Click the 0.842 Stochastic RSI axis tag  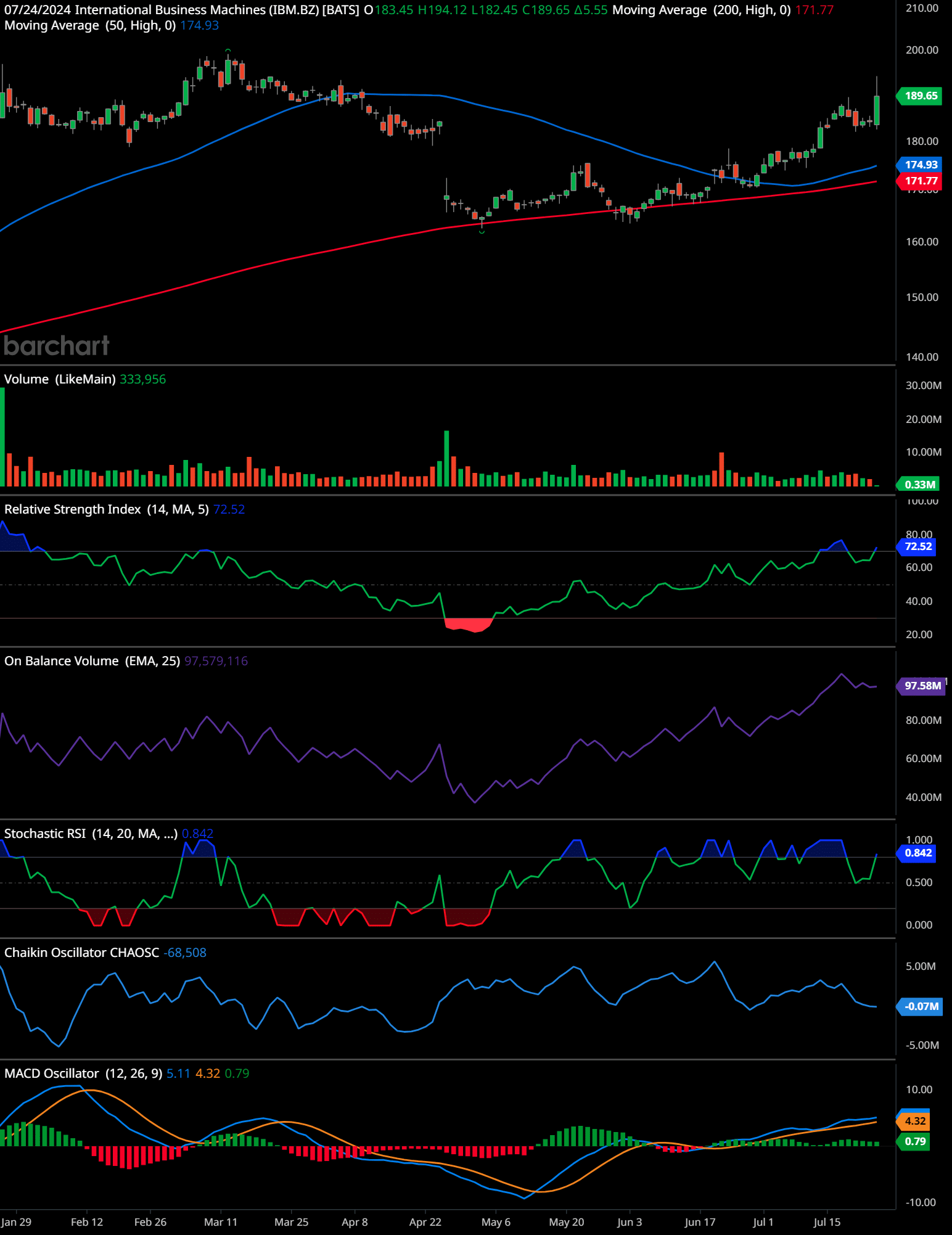(917, 853)
